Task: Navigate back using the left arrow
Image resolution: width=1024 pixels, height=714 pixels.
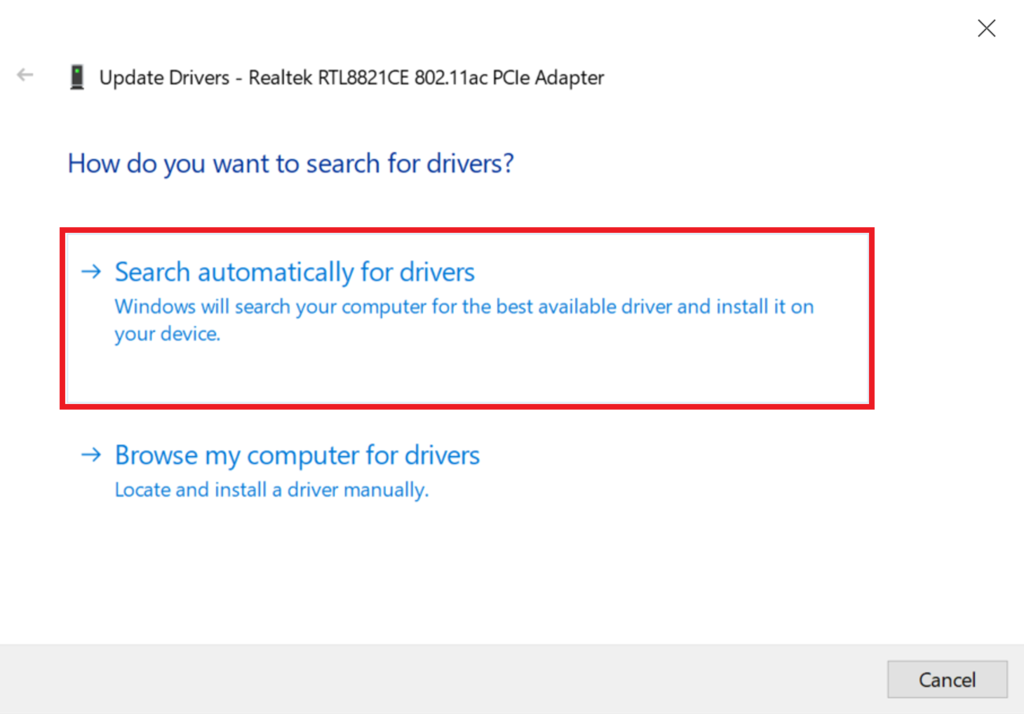Action: (24, 74)
